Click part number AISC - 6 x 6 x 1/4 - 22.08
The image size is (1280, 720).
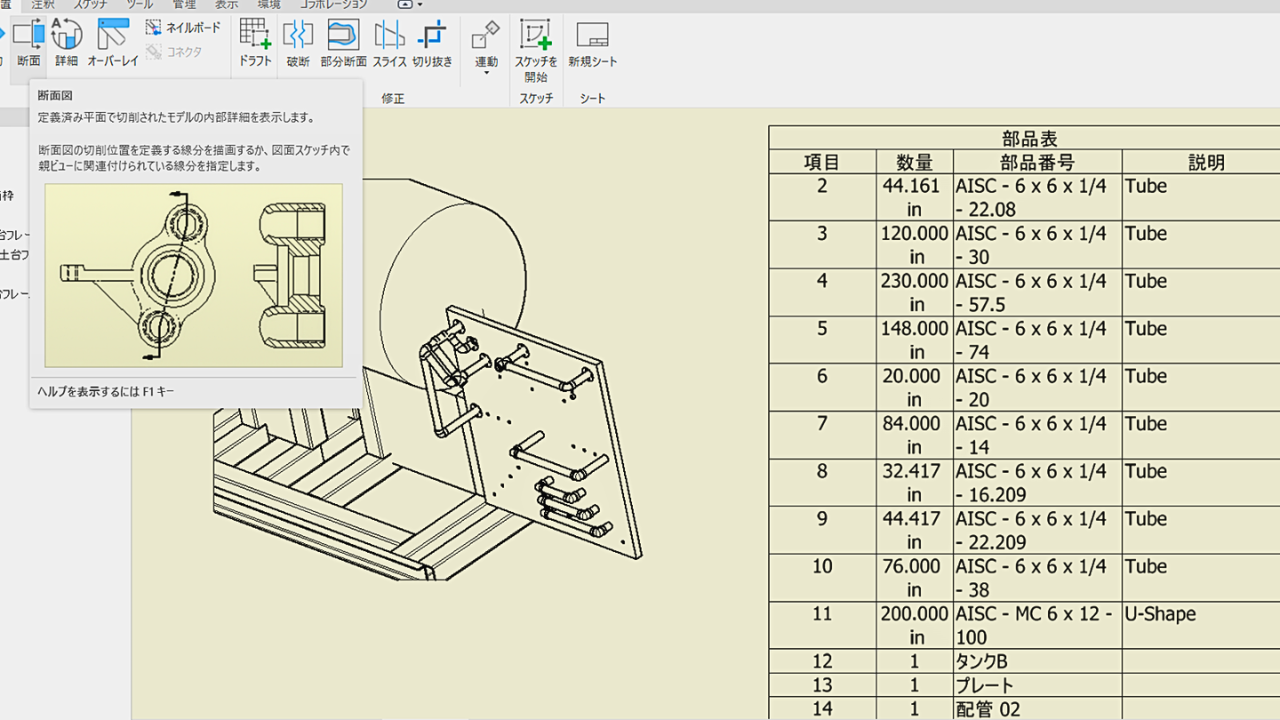point(1037,198)
